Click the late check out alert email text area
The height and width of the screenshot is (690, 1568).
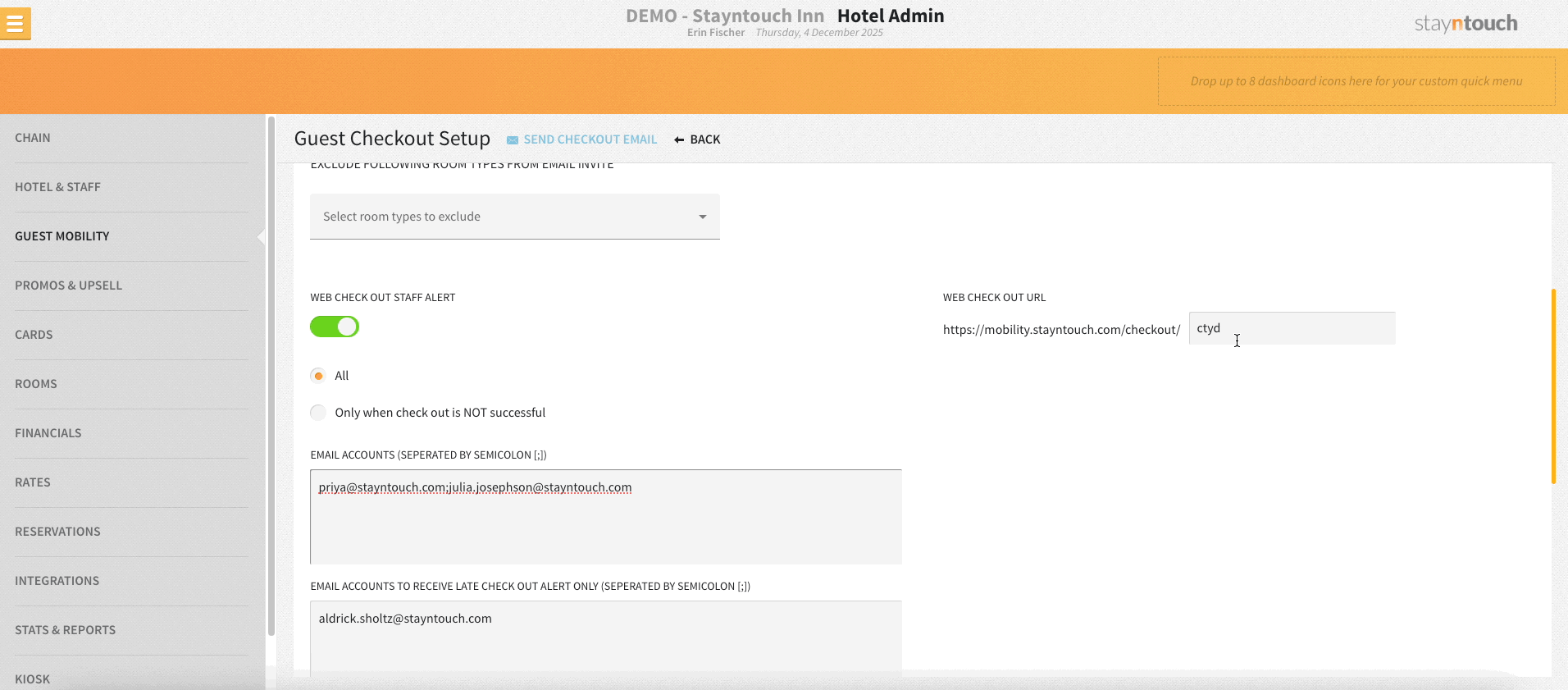click(x=606, y=638)
